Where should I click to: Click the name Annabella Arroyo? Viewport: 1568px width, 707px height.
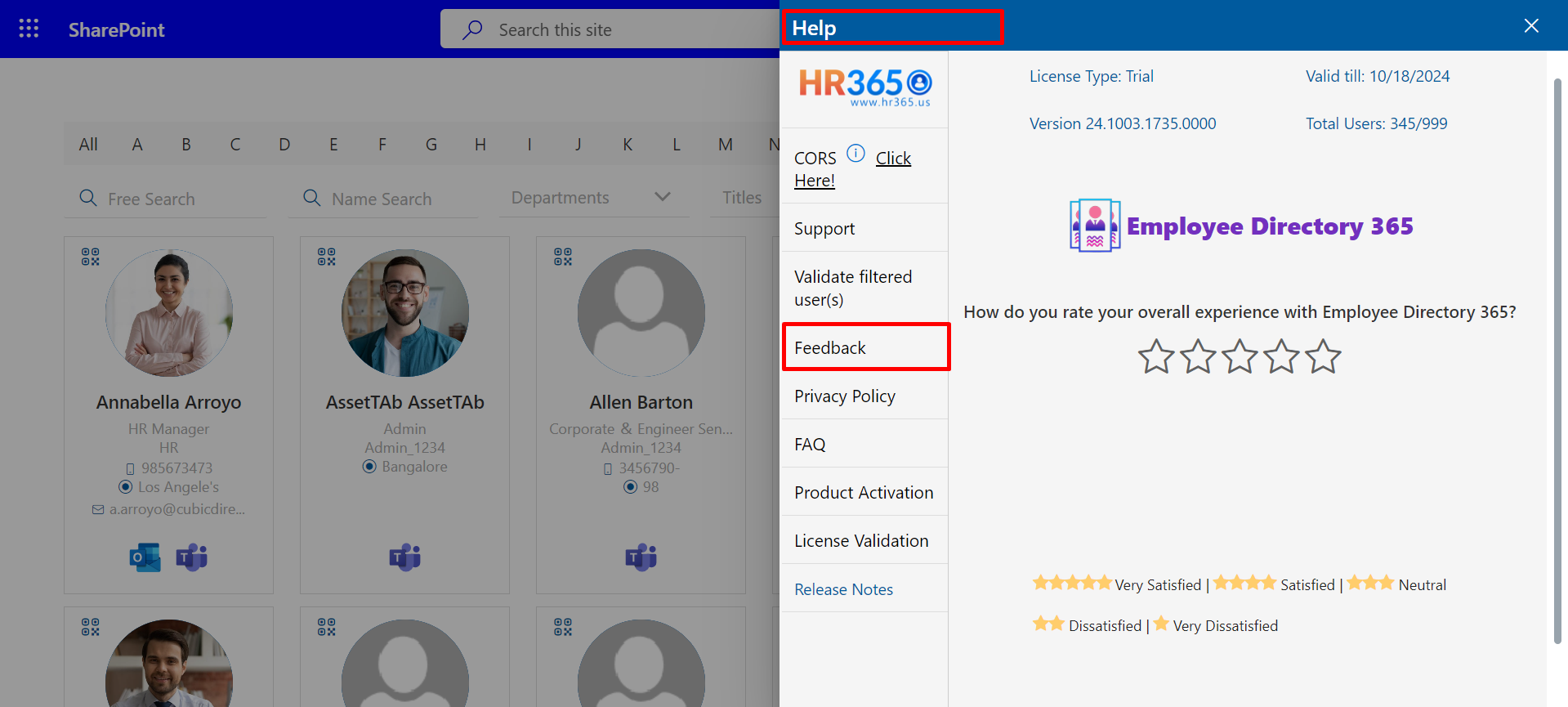(x=169, y=402)
